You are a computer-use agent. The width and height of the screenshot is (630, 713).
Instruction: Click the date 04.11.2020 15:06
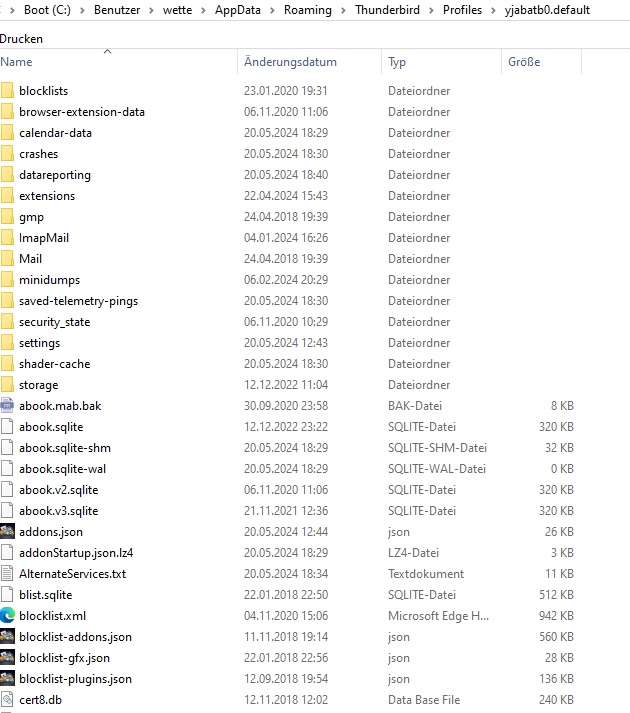pos(286,616)
